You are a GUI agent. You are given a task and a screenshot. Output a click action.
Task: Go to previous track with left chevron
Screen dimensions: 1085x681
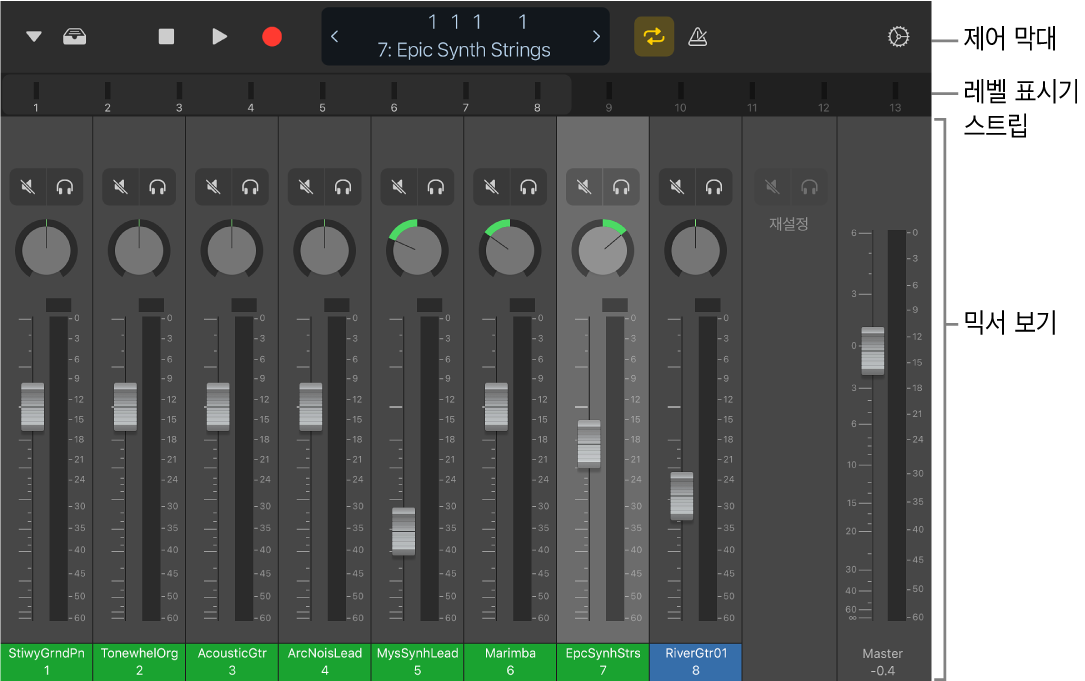click(335, 37)
